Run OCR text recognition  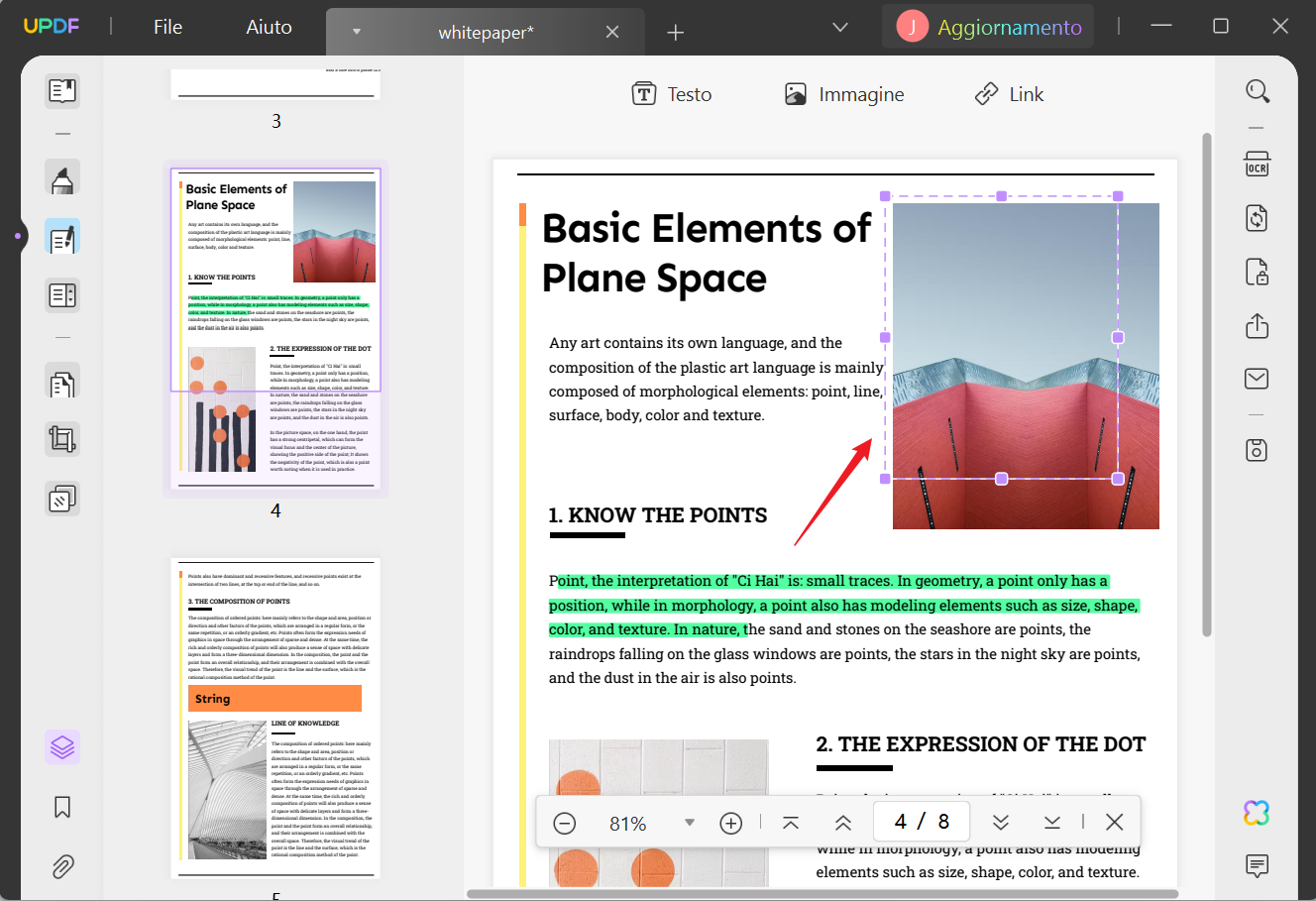(1258, 165)
